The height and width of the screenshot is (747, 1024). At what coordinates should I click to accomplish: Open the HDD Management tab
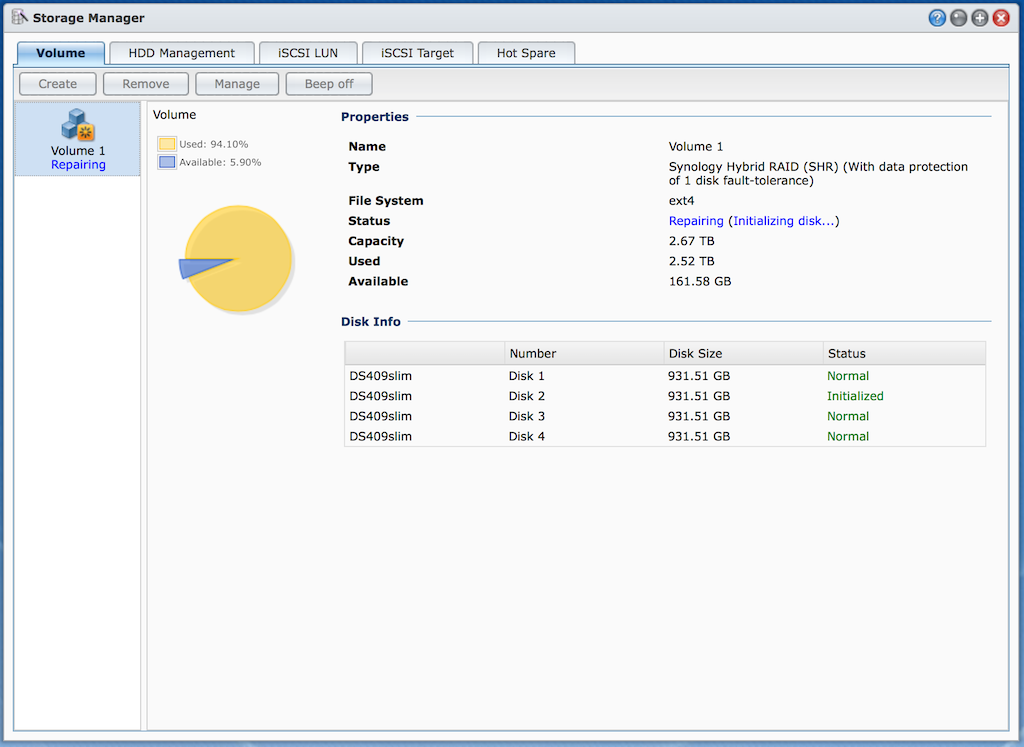182,53
